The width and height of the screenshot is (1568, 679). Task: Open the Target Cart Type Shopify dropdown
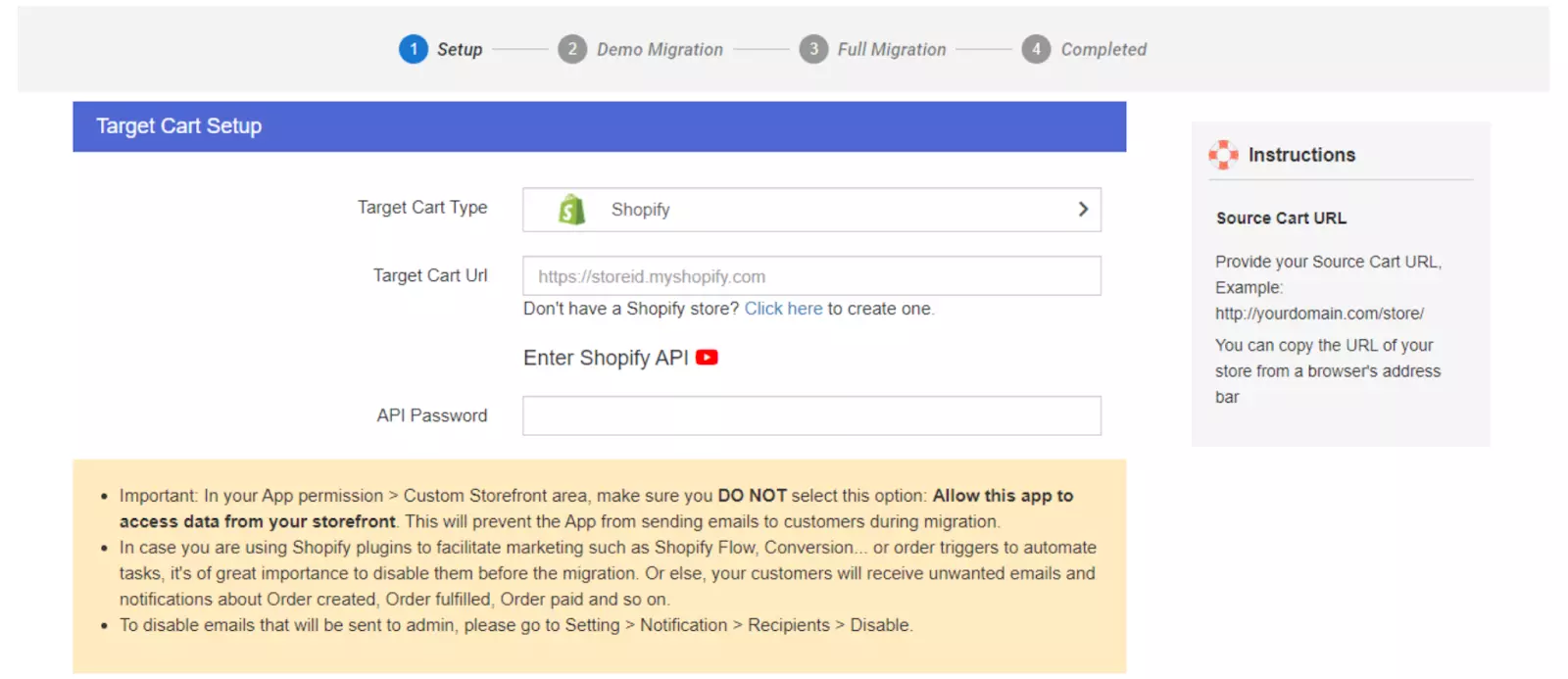811,210
